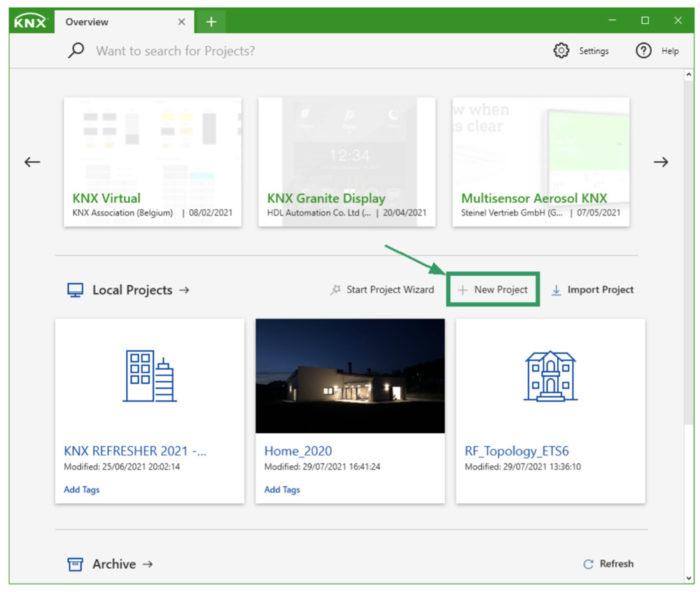Image resolution: width=700 pixels, height=592 pixels.
Task: Expand Archive section via arrow
Action: click(148, 564)
